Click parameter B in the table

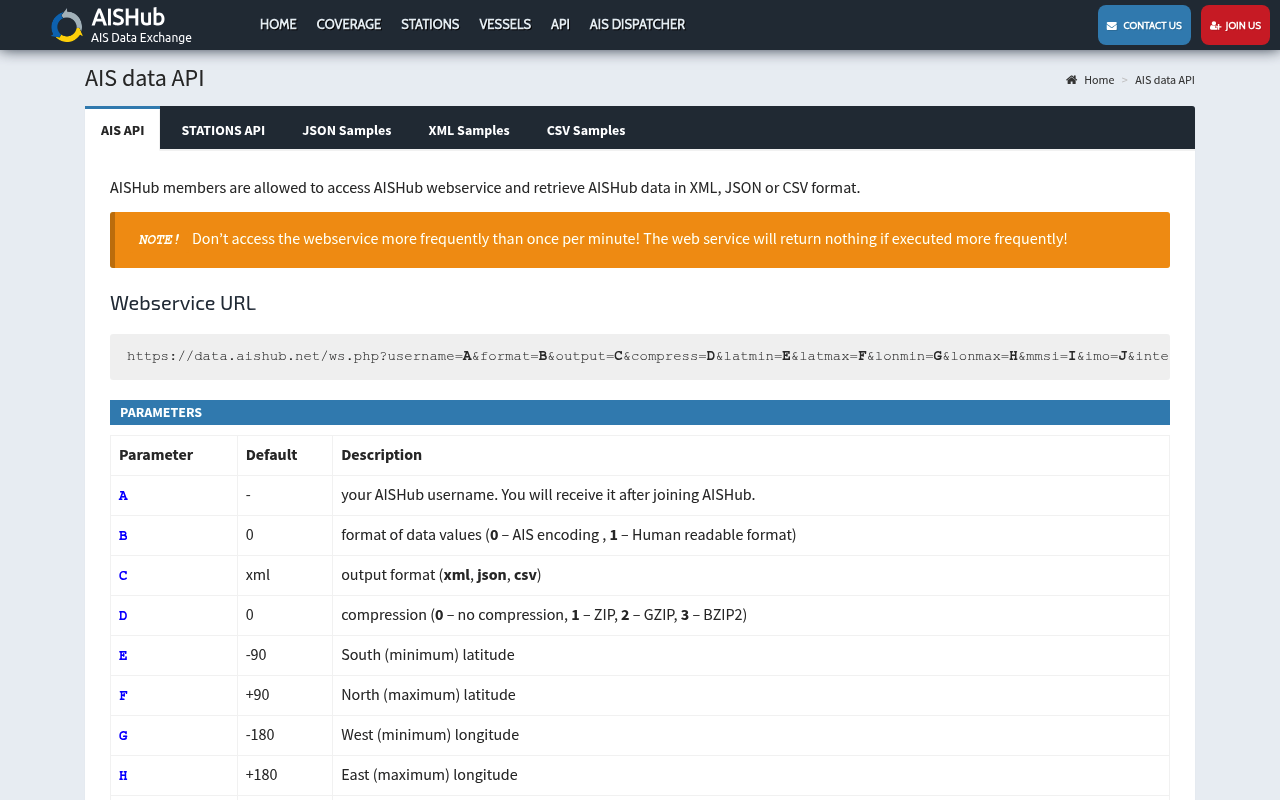[x=123, y=536]
